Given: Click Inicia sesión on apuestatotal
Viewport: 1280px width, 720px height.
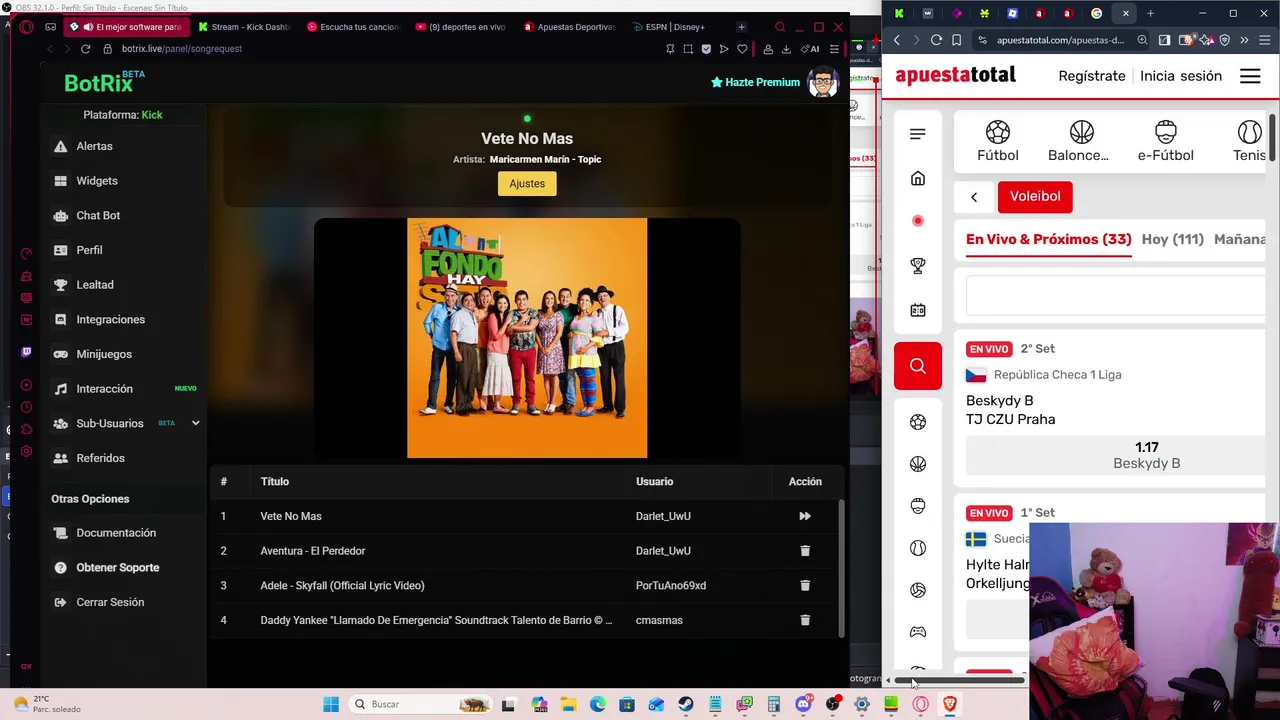Looking at the screenshot, I should tap(1181, 76).
